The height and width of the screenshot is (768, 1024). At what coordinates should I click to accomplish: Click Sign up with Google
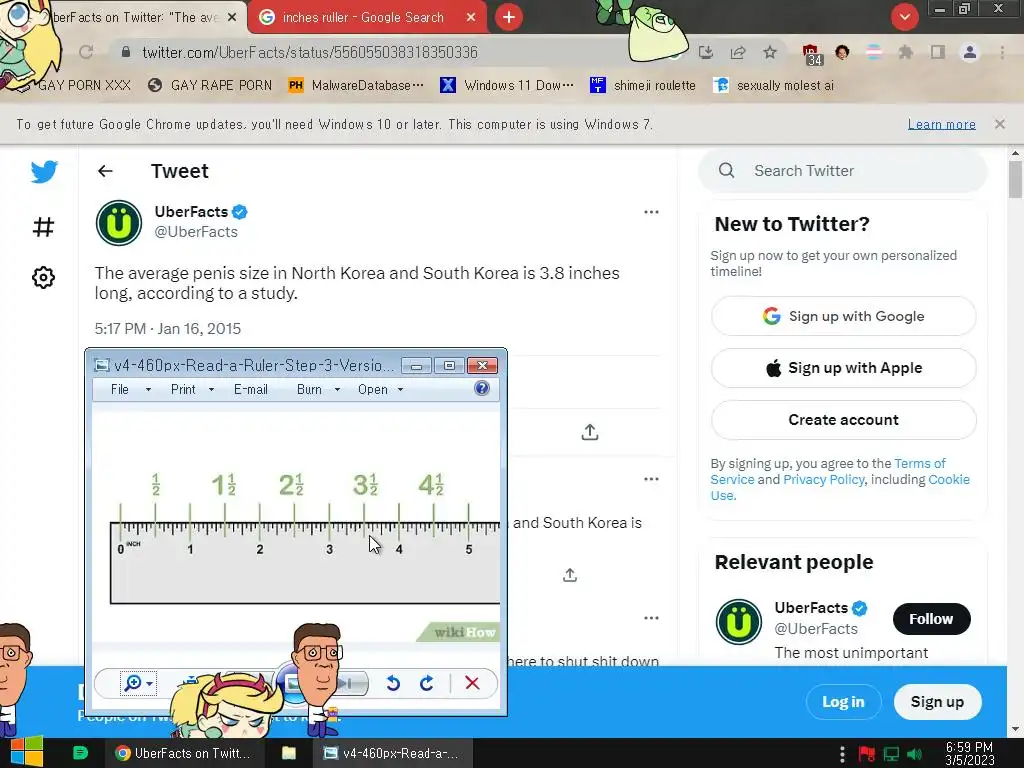point(843,316)
